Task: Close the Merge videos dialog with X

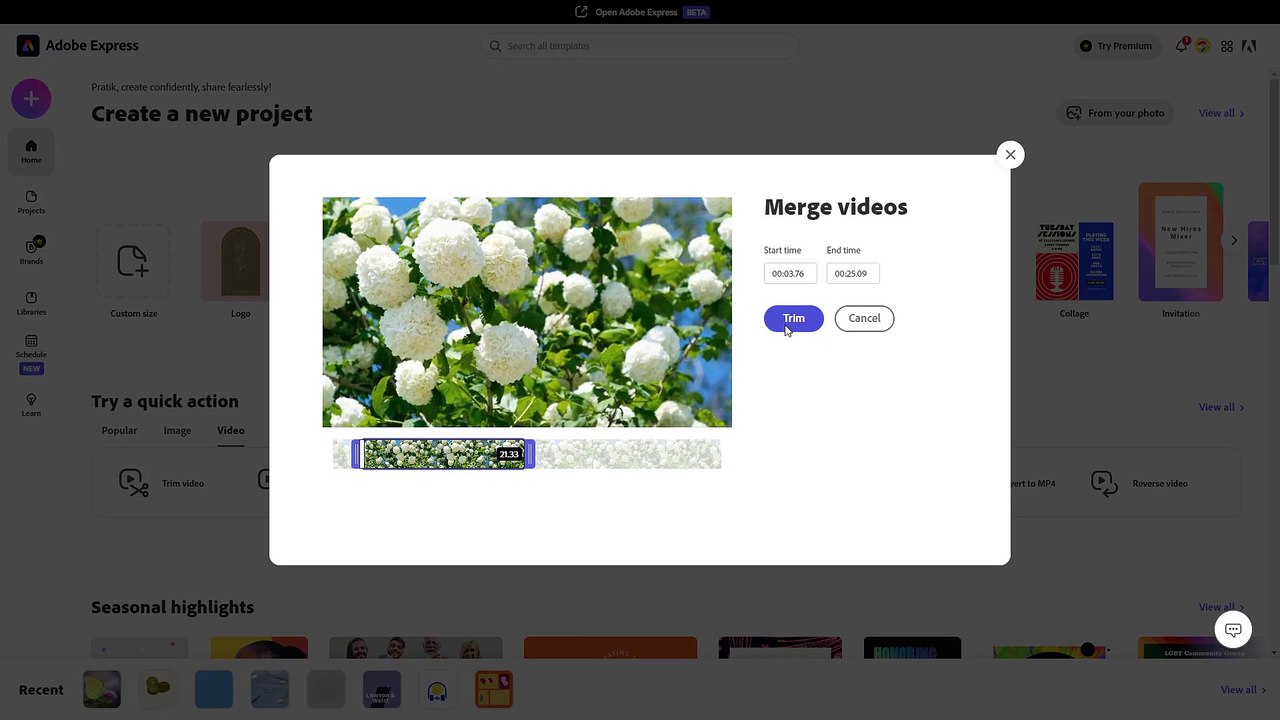Action: pos(1010,155)
